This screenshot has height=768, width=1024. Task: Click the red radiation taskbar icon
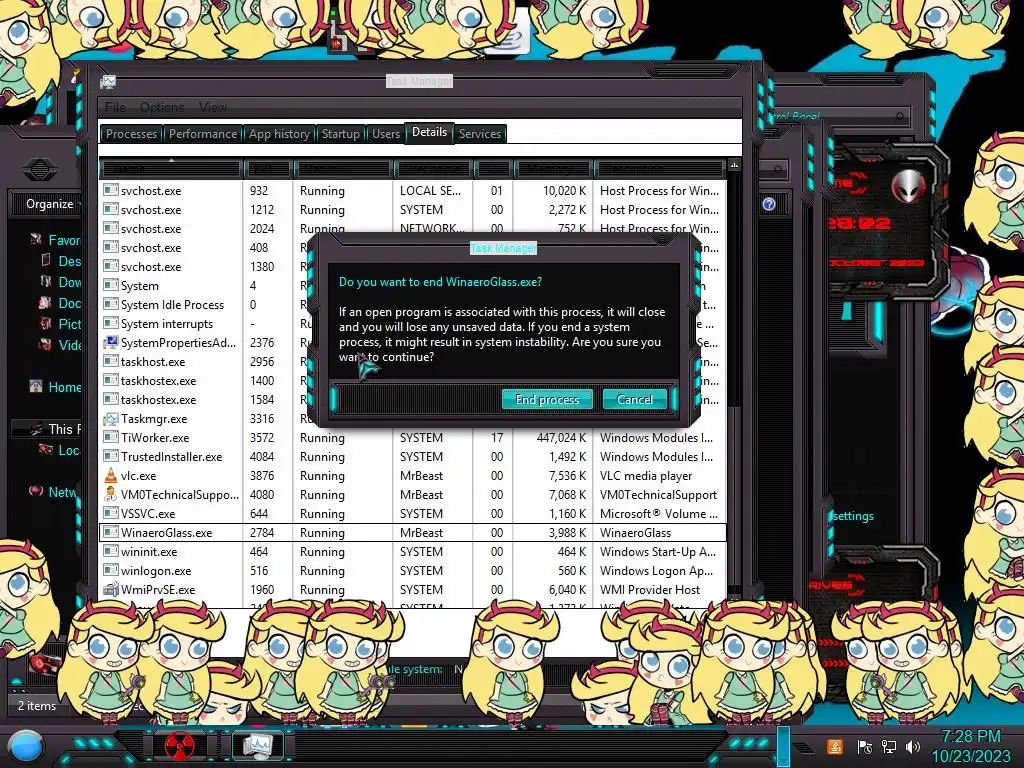point(179,746)
